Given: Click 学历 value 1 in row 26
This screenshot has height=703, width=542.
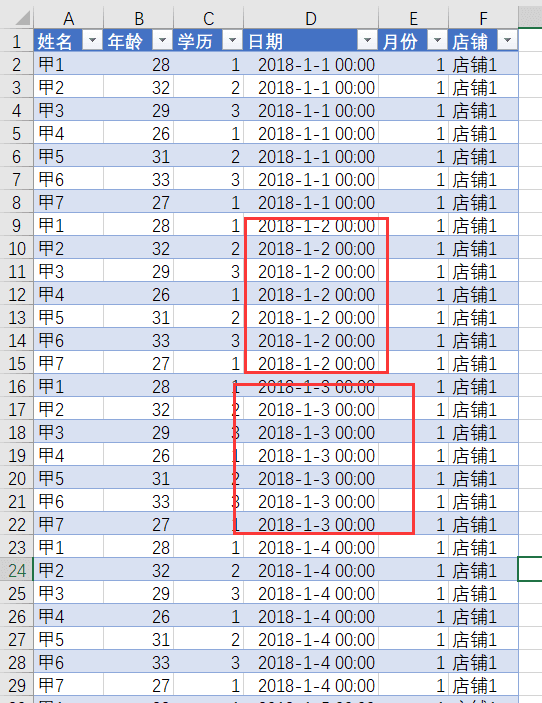Looking at the screenshot, I should pyautogui.click(x=208, y=616).
